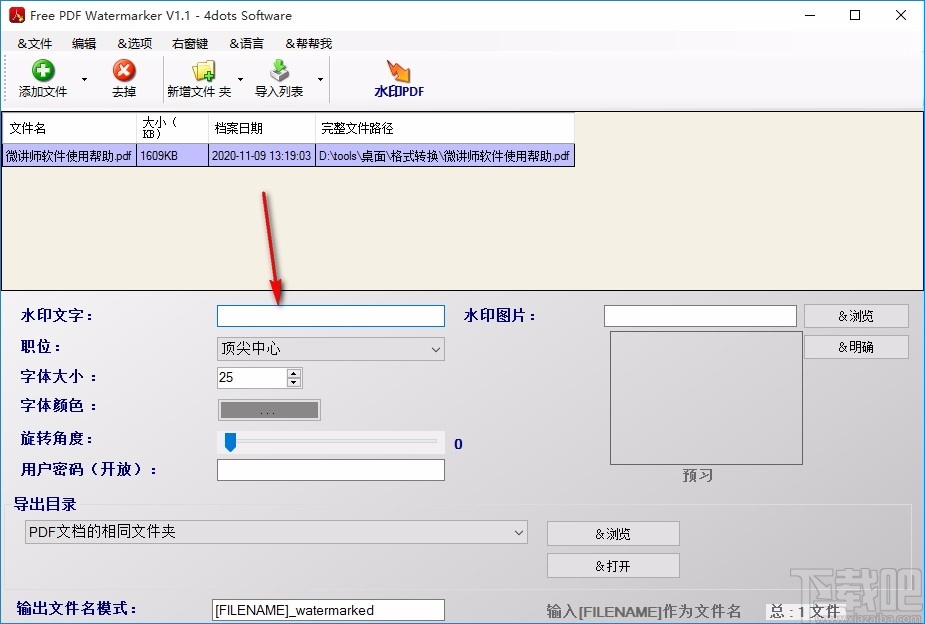Click the &打开 open folder button
Viewport: 925px width, 624px height.
click(613, 566)
